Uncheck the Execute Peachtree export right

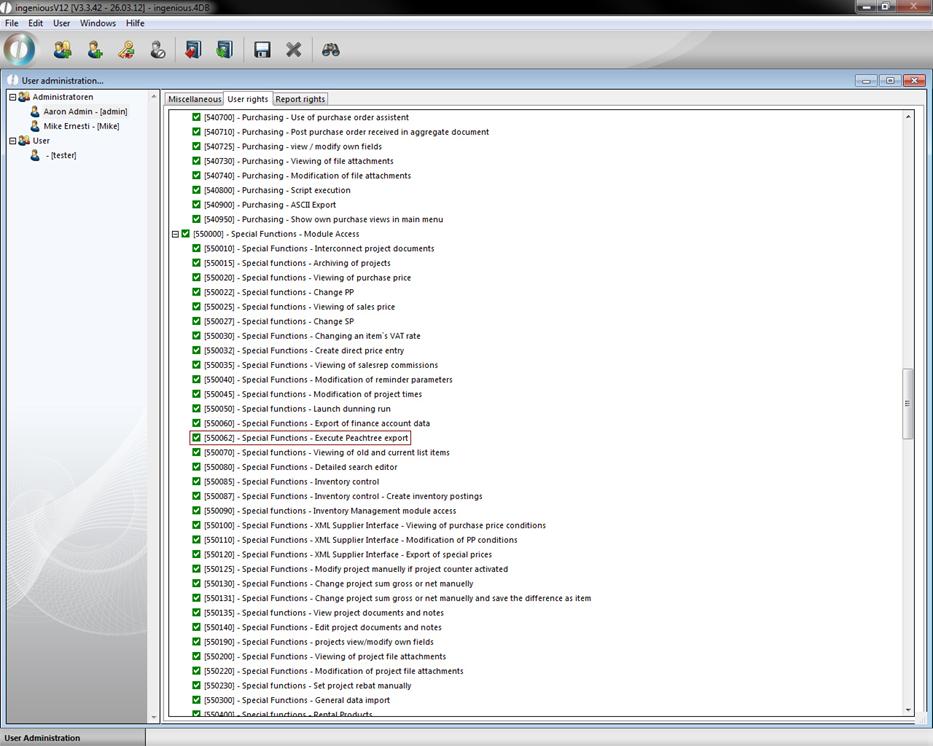tap(197, 438)
